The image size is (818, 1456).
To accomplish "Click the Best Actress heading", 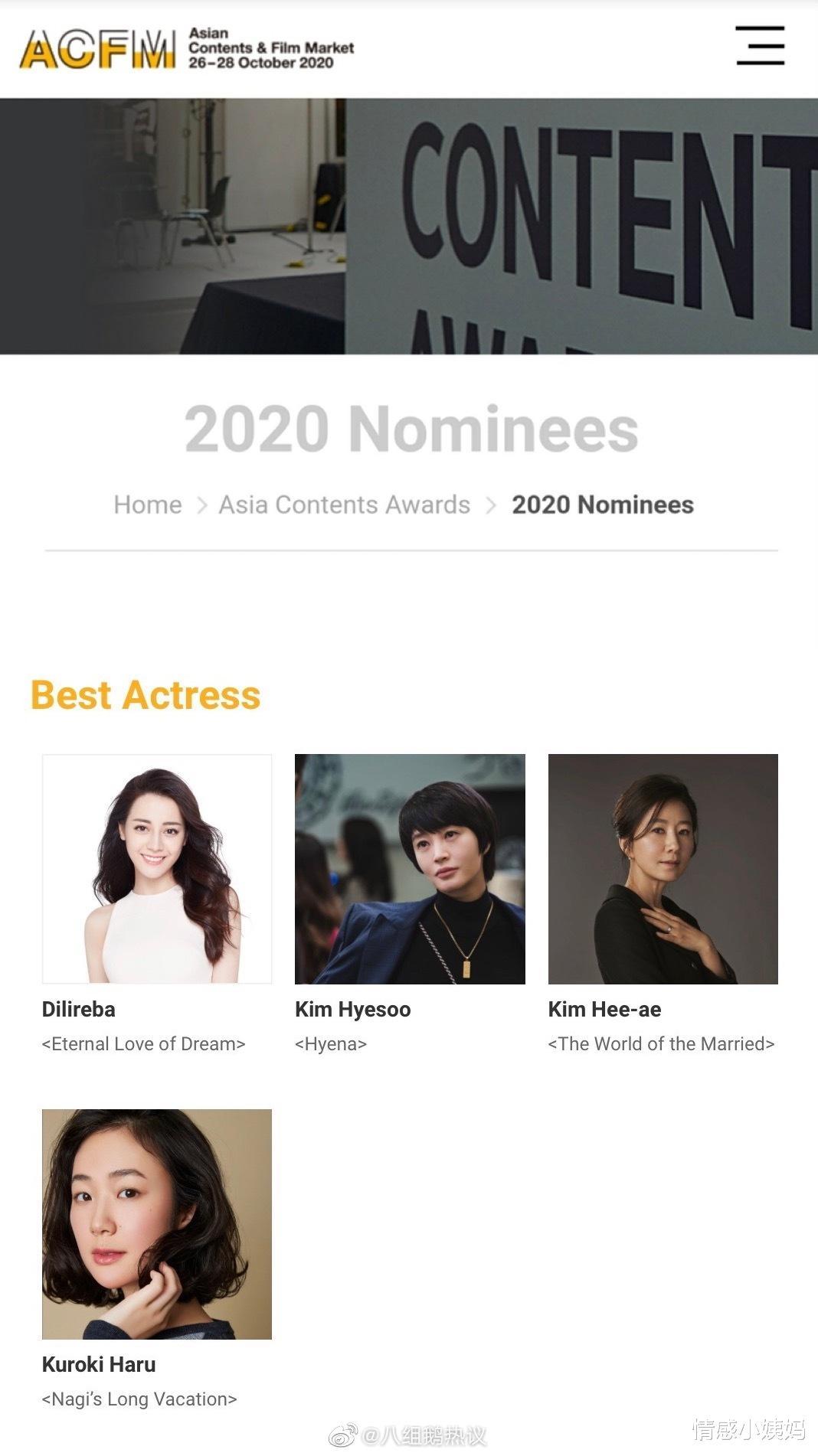I will click(x=146, y=695).
